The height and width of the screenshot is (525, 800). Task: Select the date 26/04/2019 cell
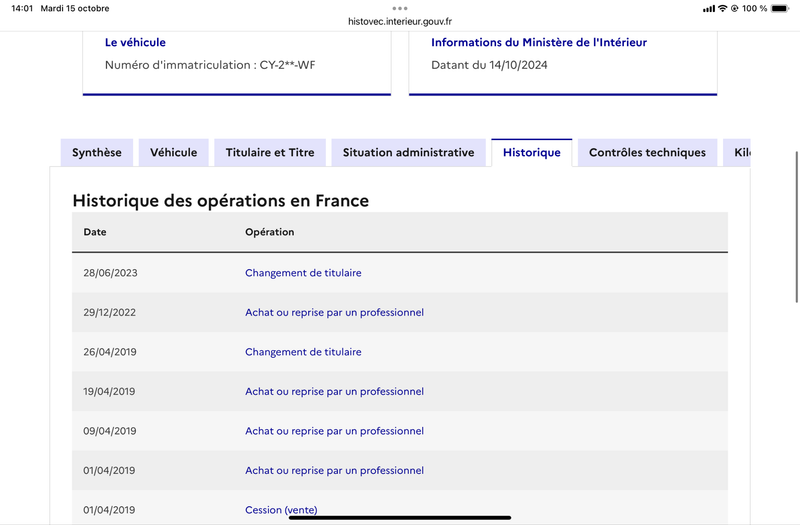coord(110,352)
